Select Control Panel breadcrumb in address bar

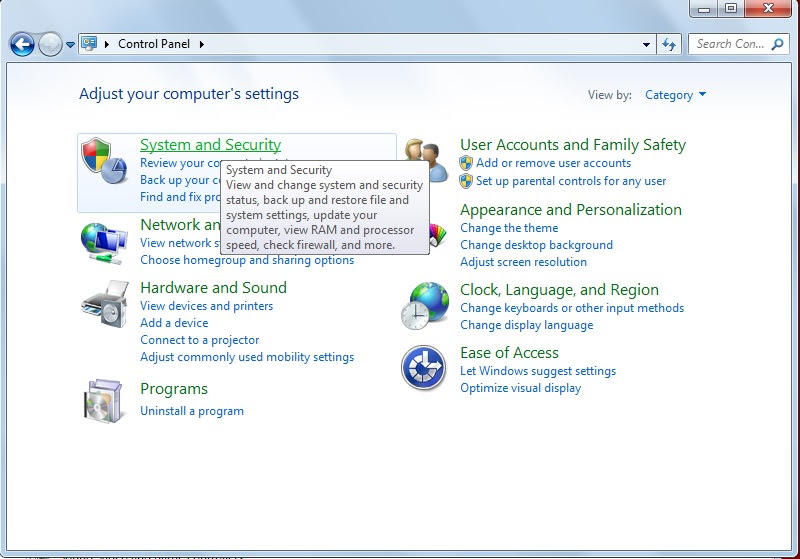tap(154, 44)
